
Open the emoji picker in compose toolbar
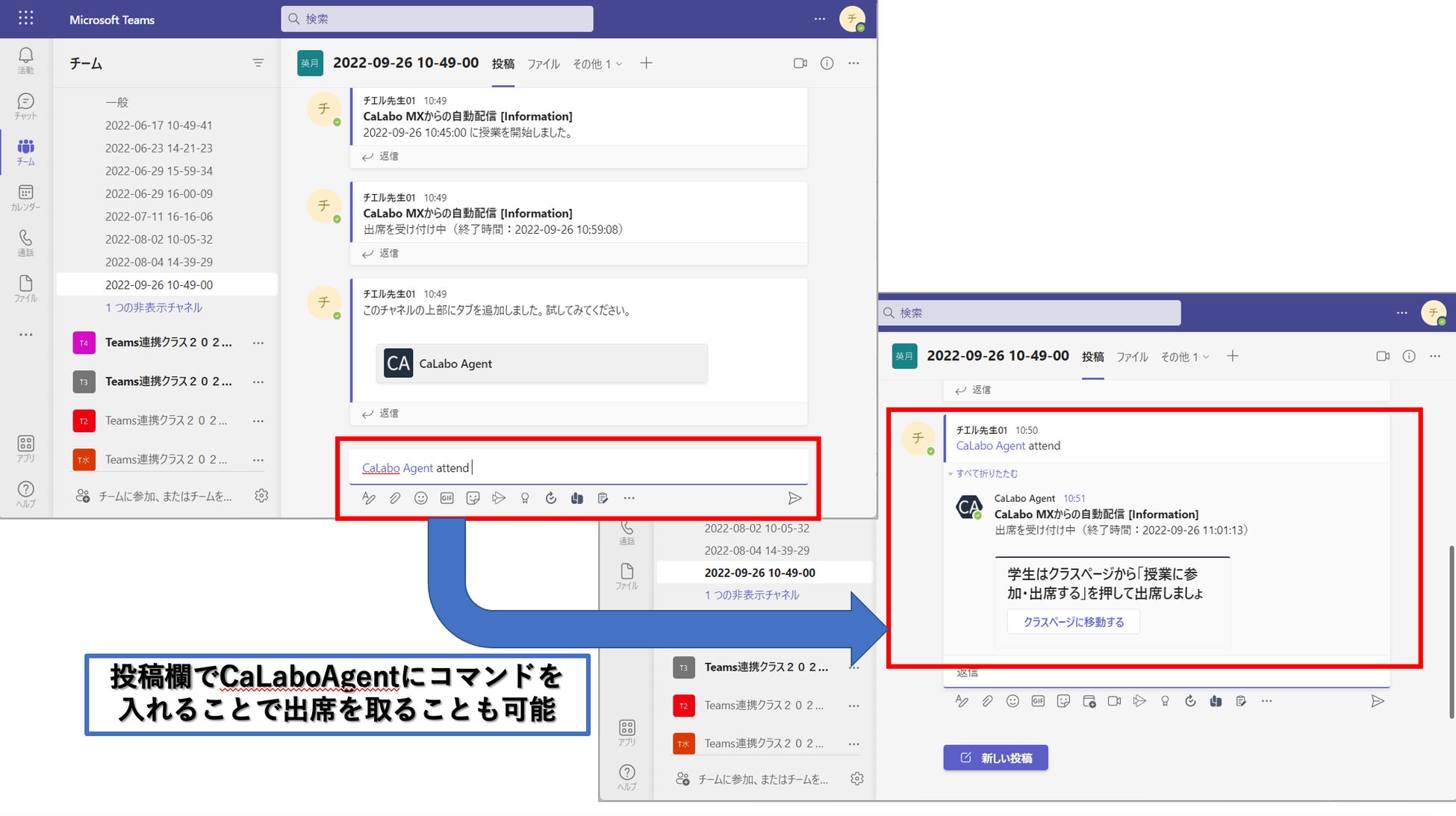[421, 498]
